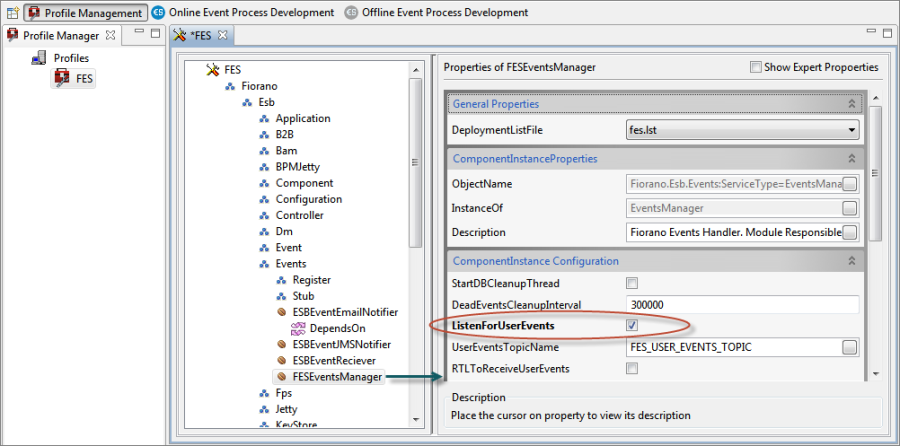Select the Esb node icon

[x=247, y=103]
